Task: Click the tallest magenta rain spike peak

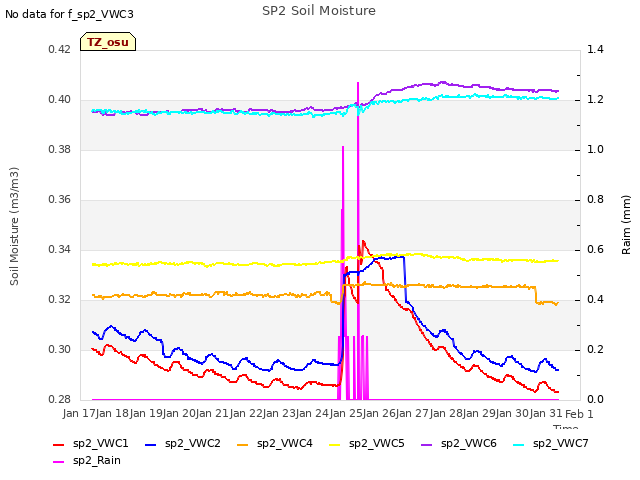Action: click(358, 83)
